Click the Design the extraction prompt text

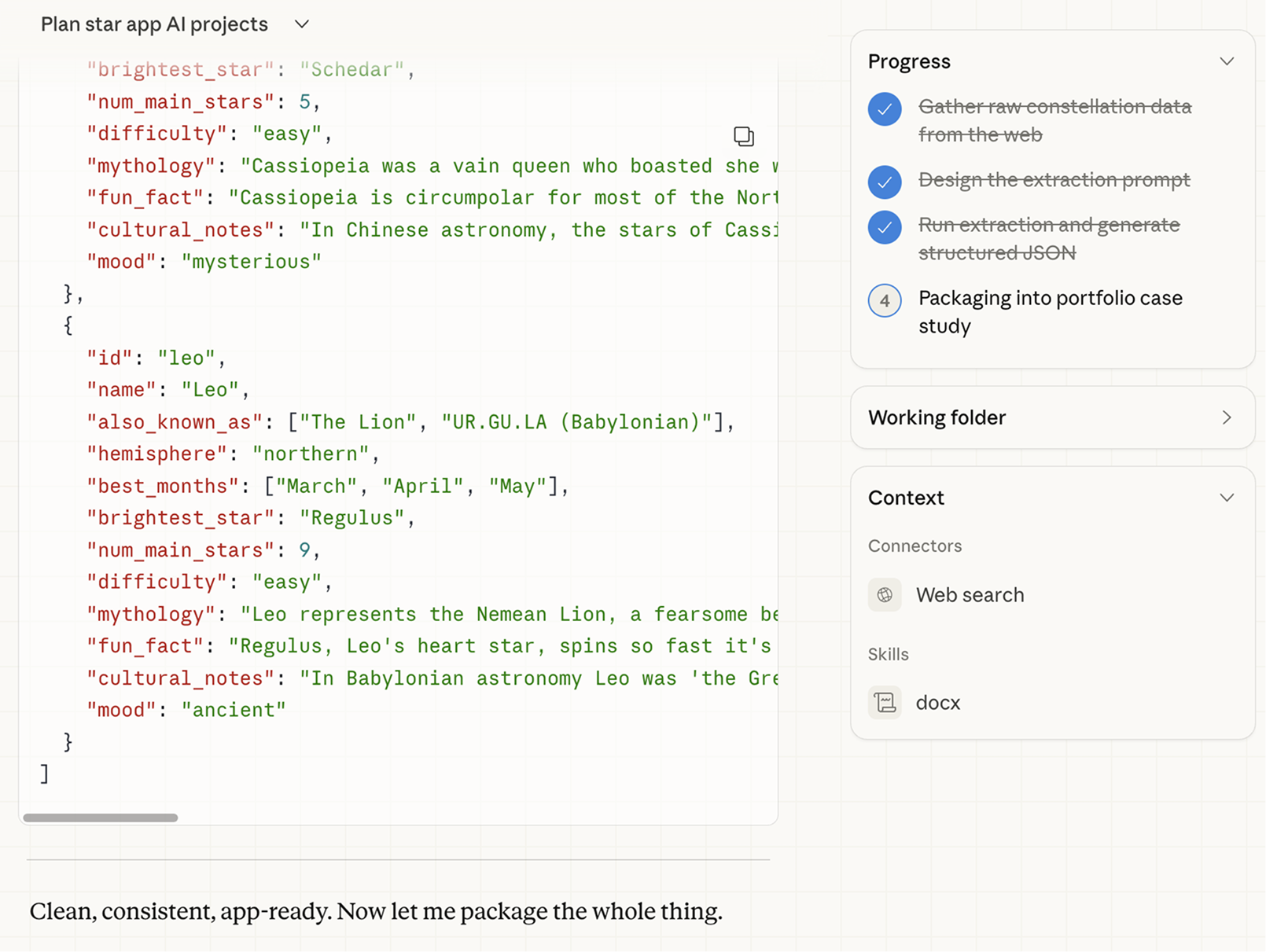(x=1054, y=180)
